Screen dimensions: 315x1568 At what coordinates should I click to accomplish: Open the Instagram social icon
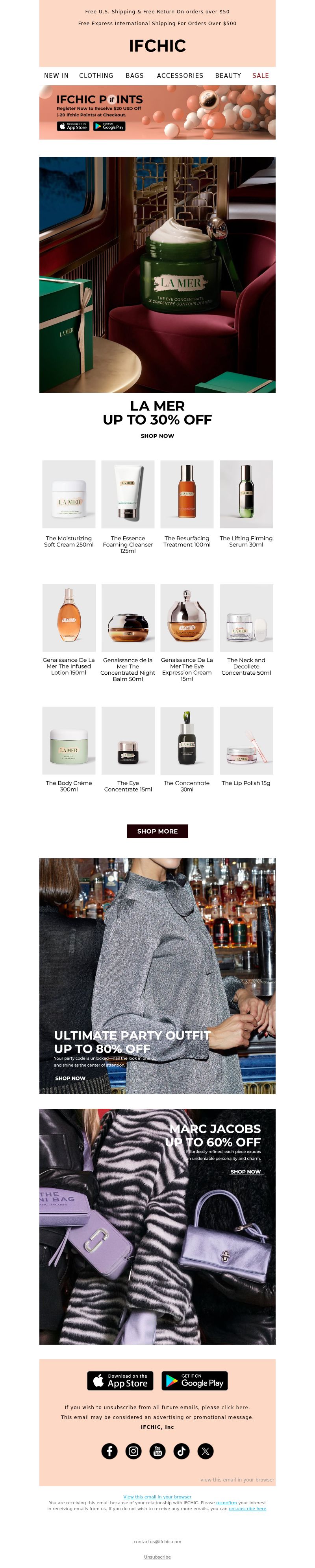[x=133, y=1450]
